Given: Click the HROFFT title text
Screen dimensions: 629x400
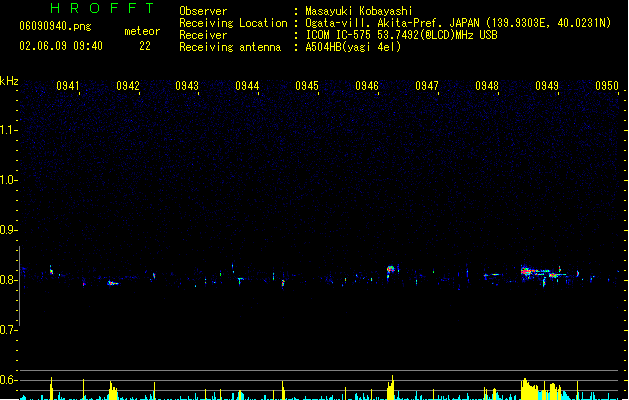Looking at the screenshot, I should (102, 8).
